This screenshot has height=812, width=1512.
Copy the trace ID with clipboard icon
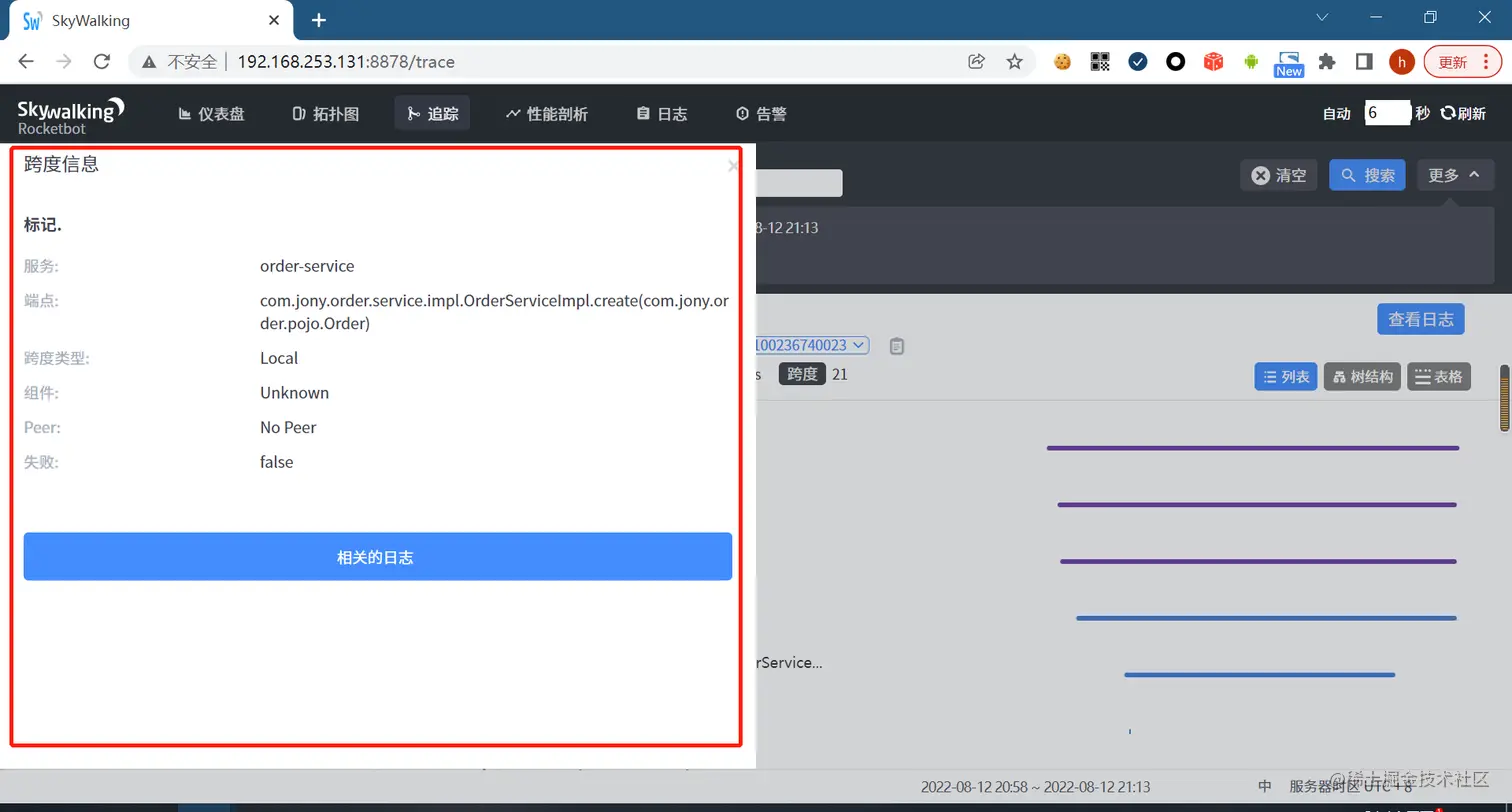point(897,346)
